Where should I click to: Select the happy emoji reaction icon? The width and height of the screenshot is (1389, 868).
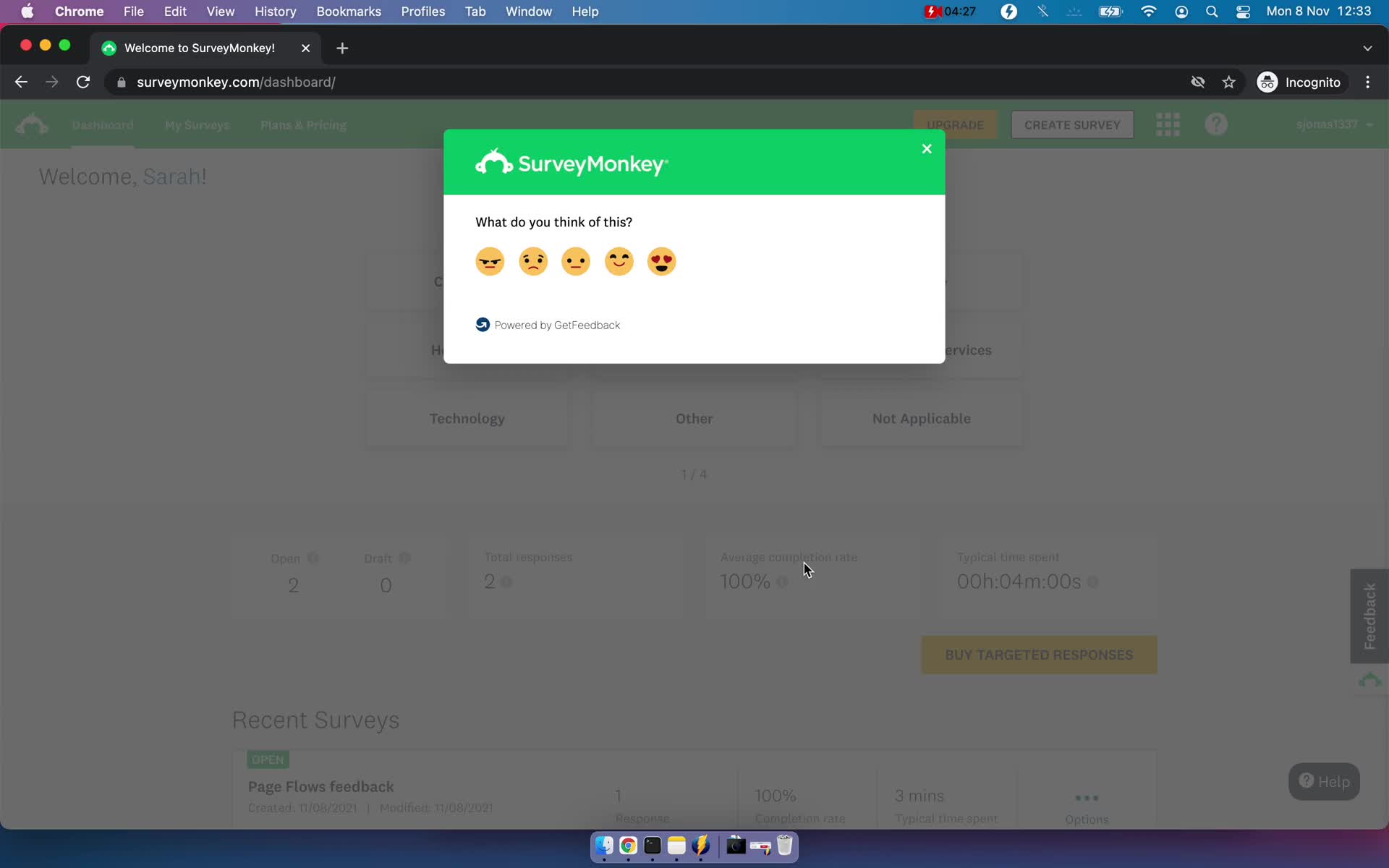[x=618, y=261]
